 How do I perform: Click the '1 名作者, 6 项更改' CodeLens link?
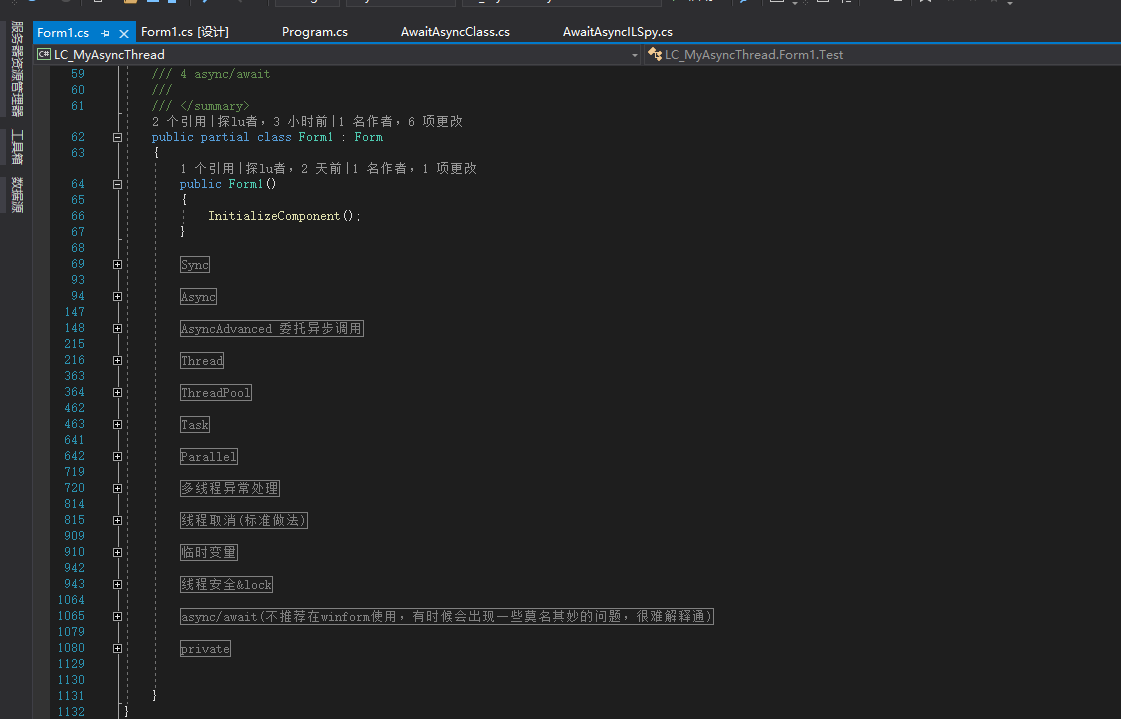pos(400,122)
